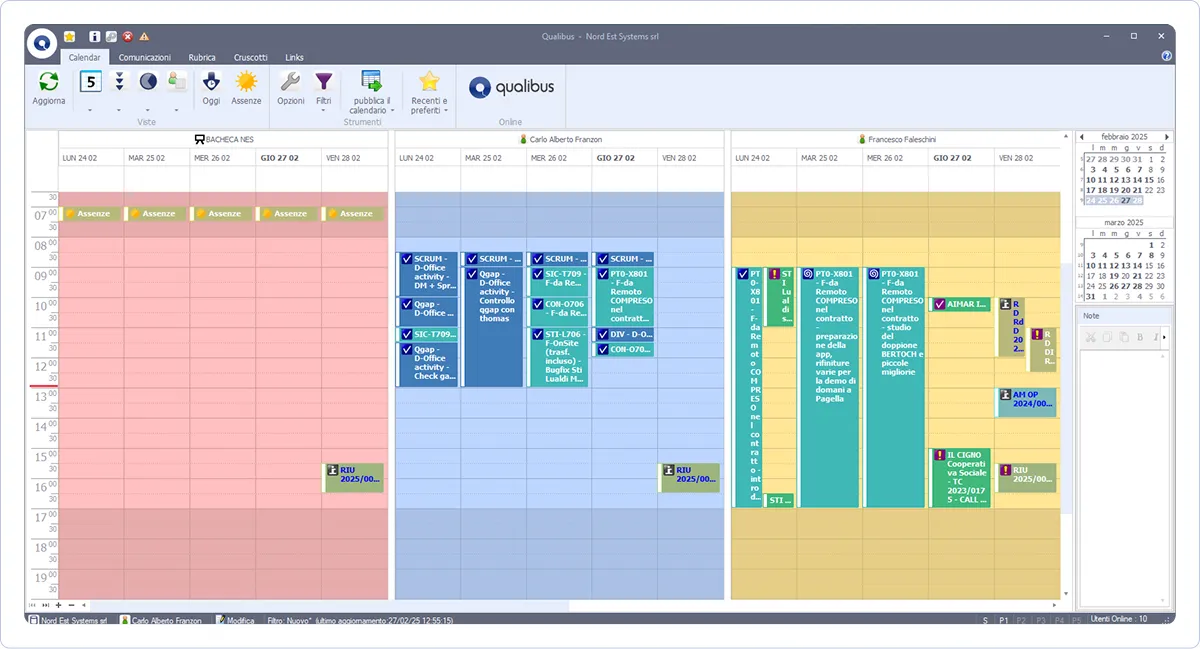The width and height of the screenshot is (1200, 649).
Task: Go to previous month in mini calendar
Action: pos(1083,136)
